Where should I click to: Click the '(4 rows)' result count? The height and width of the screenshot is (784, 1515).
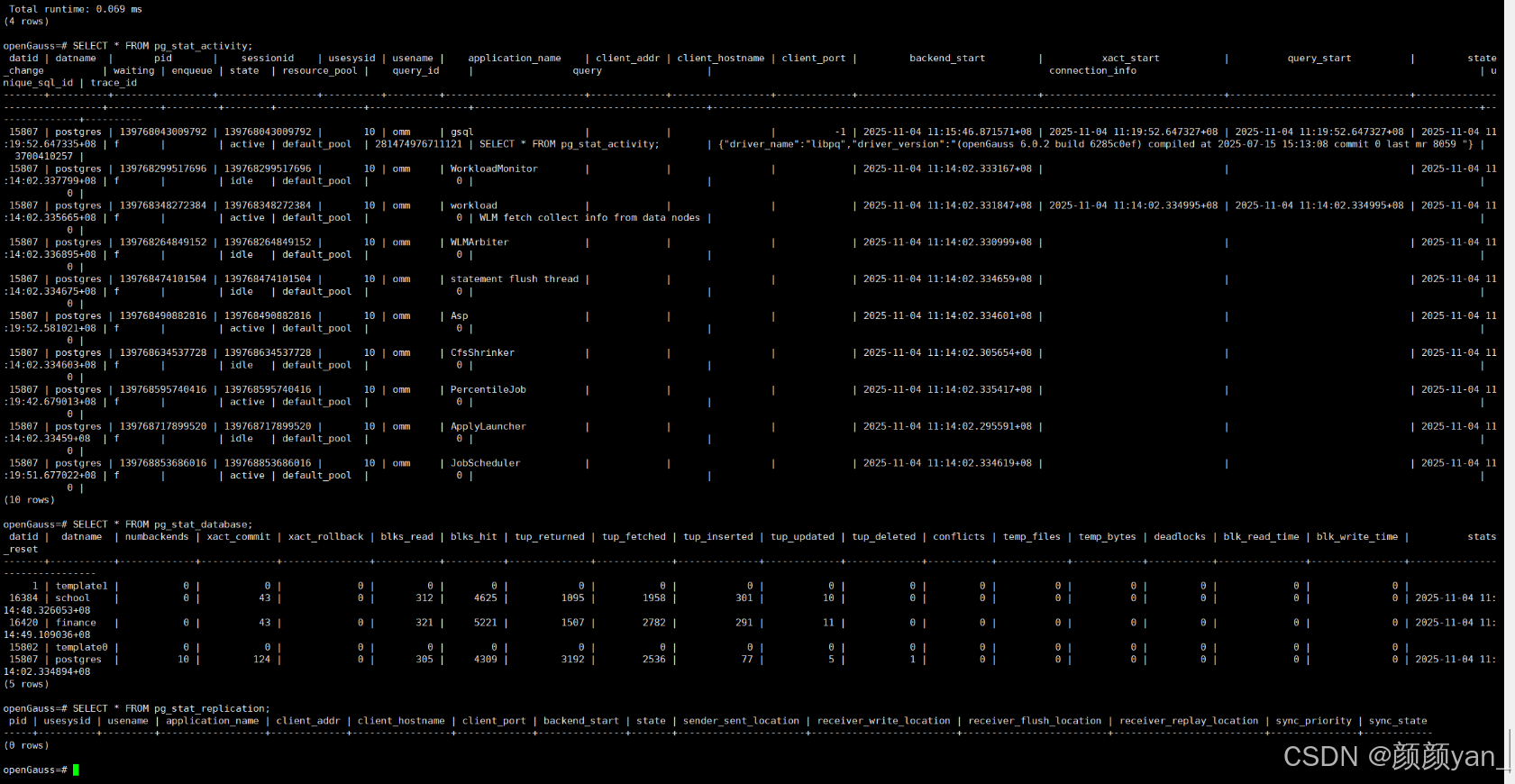click(26, 22)
